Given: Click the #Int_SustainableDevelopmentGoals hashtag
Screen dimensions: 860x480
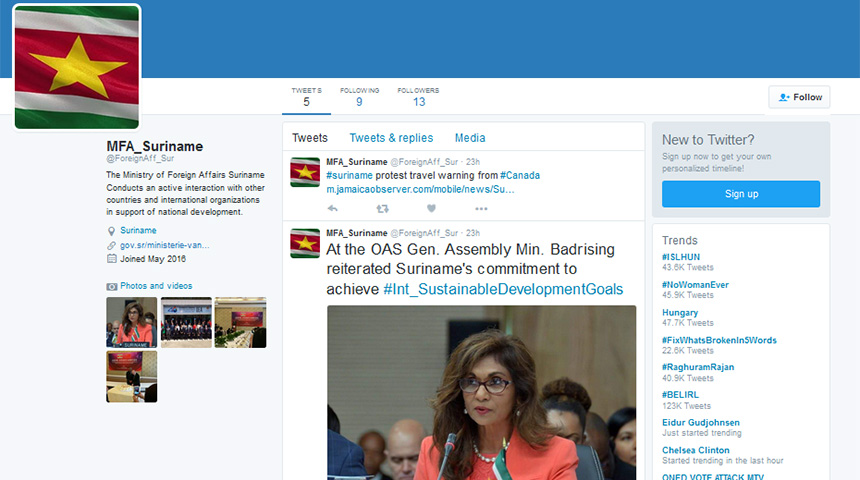Looking at the screenshot, I should coord(503,289).
